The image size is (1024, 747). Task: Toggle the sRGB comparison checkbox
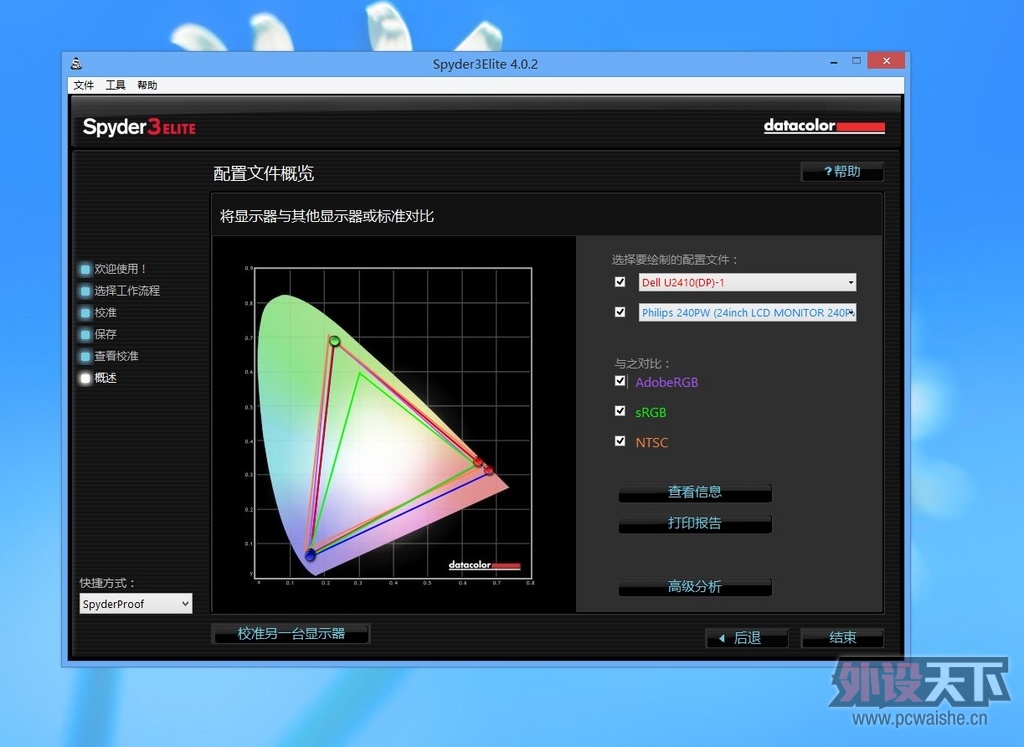(x=620, y=411)
